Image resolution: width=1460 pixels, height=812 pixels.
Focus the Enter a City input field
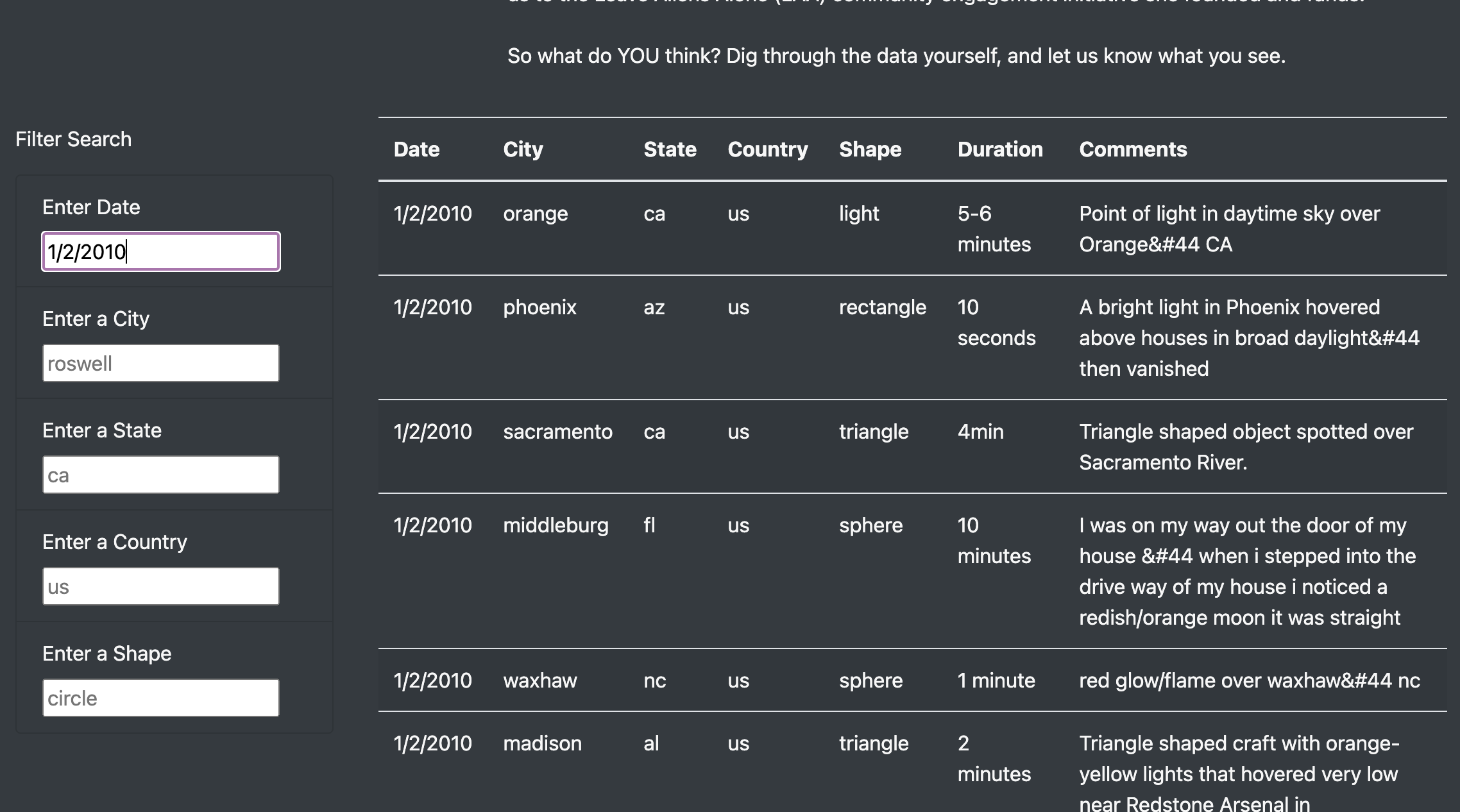coord(160,363)
